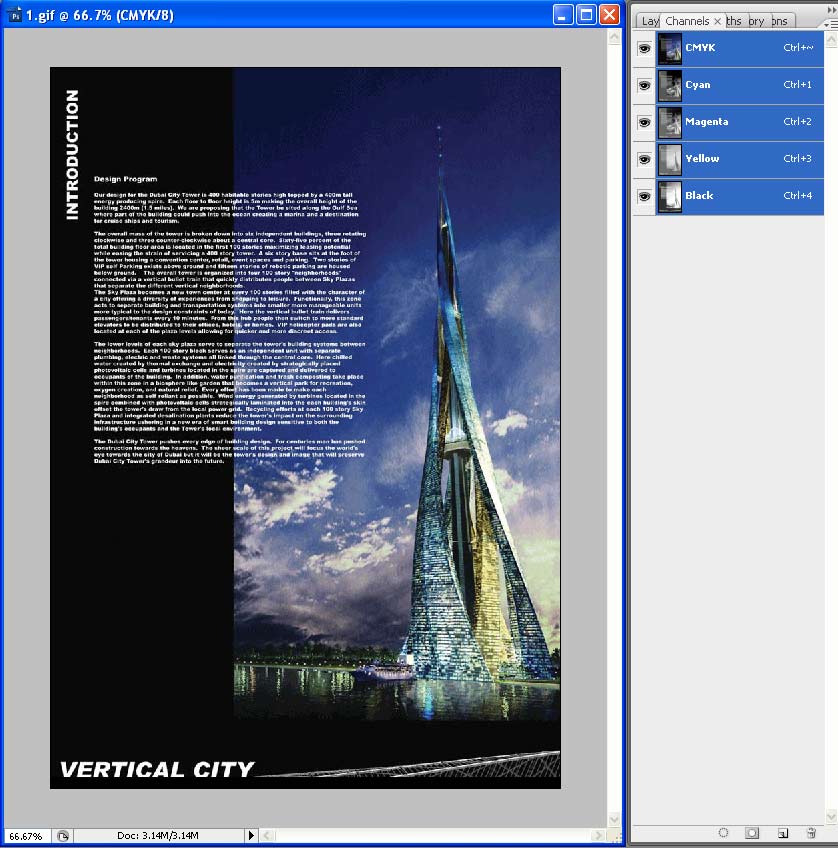Open the status bar info arrow menu
The width and height of the screenshot is (838, 848).
click(x=251, y=836)
